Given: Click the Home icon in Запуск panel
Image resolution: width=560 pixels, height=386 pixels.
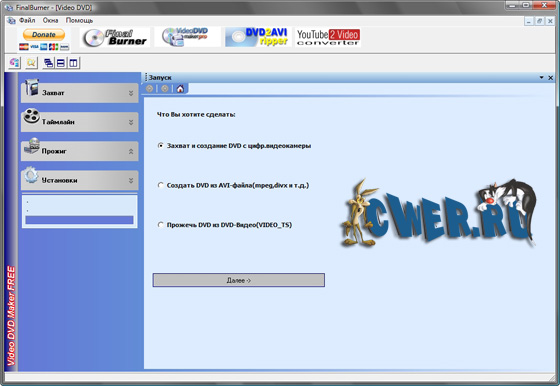Looking at the screenshot, I should coord(180,89).
